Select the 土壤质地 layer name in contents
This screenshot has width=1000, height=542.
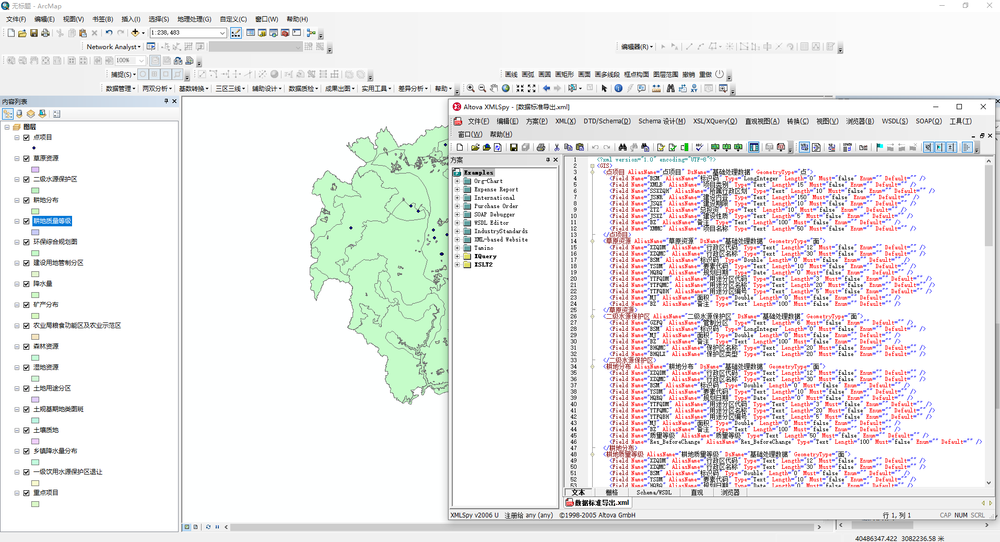(46, 430)
